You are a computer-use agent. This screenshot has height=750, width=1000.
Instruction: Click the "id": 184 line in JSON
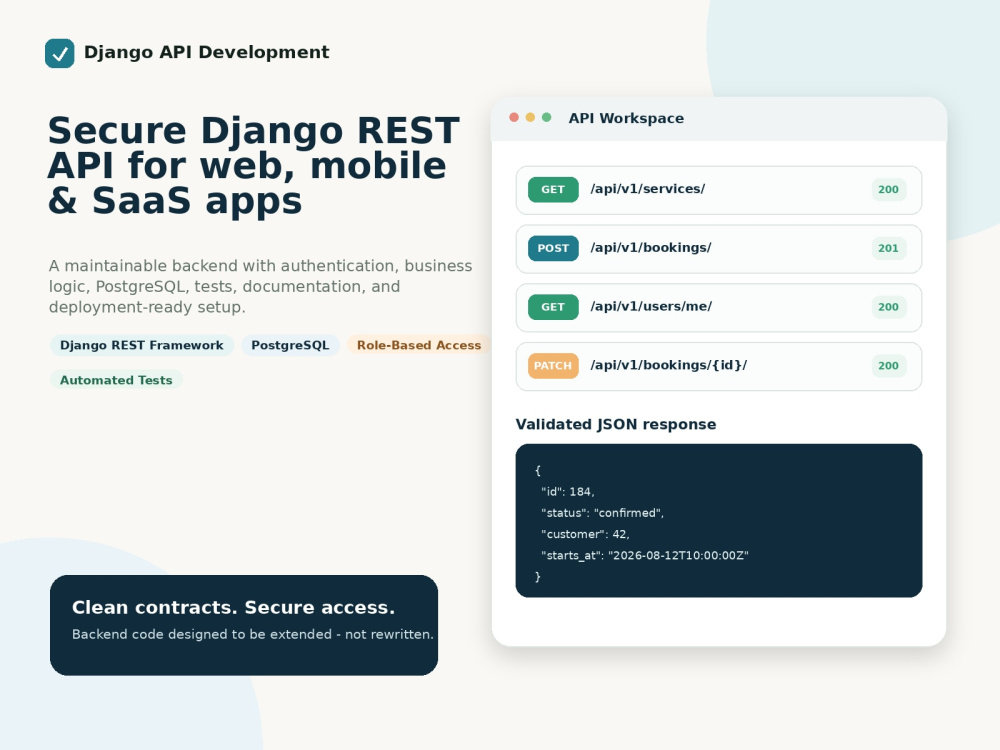tap(568, 492)
